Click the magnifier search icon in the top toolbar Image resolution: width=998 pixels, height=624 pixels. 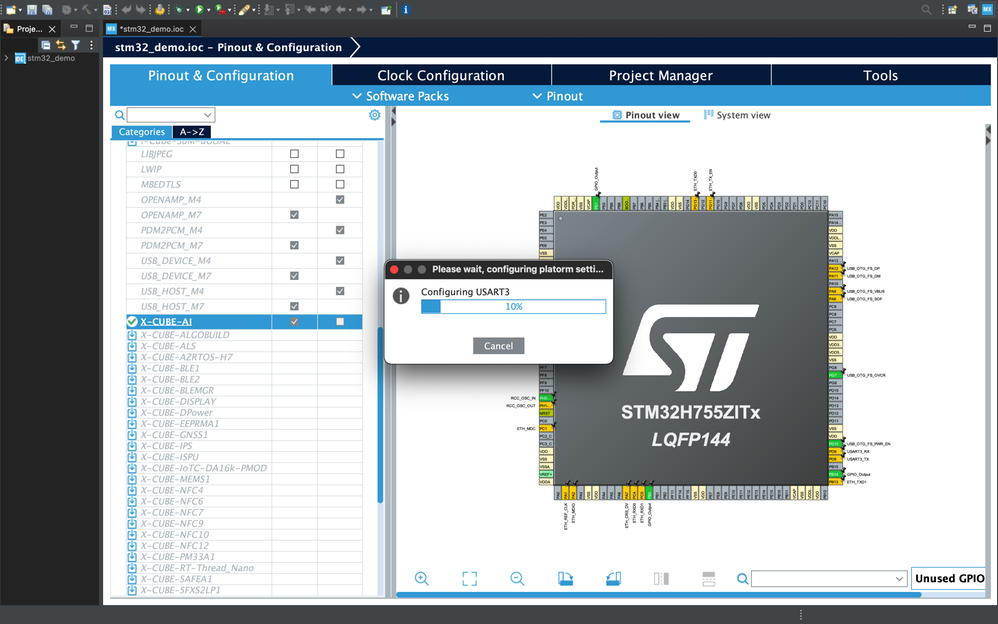(927, 10)
